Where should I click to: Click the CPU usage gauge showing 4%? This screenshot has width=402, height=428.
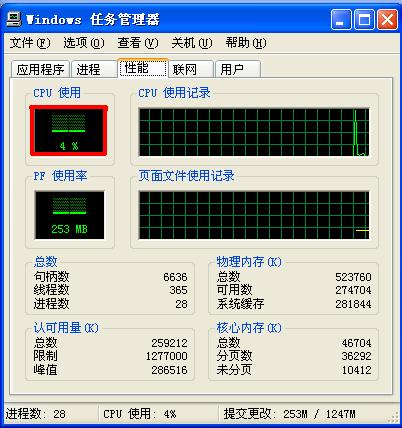pyautogui.click(x=69, y=131)
